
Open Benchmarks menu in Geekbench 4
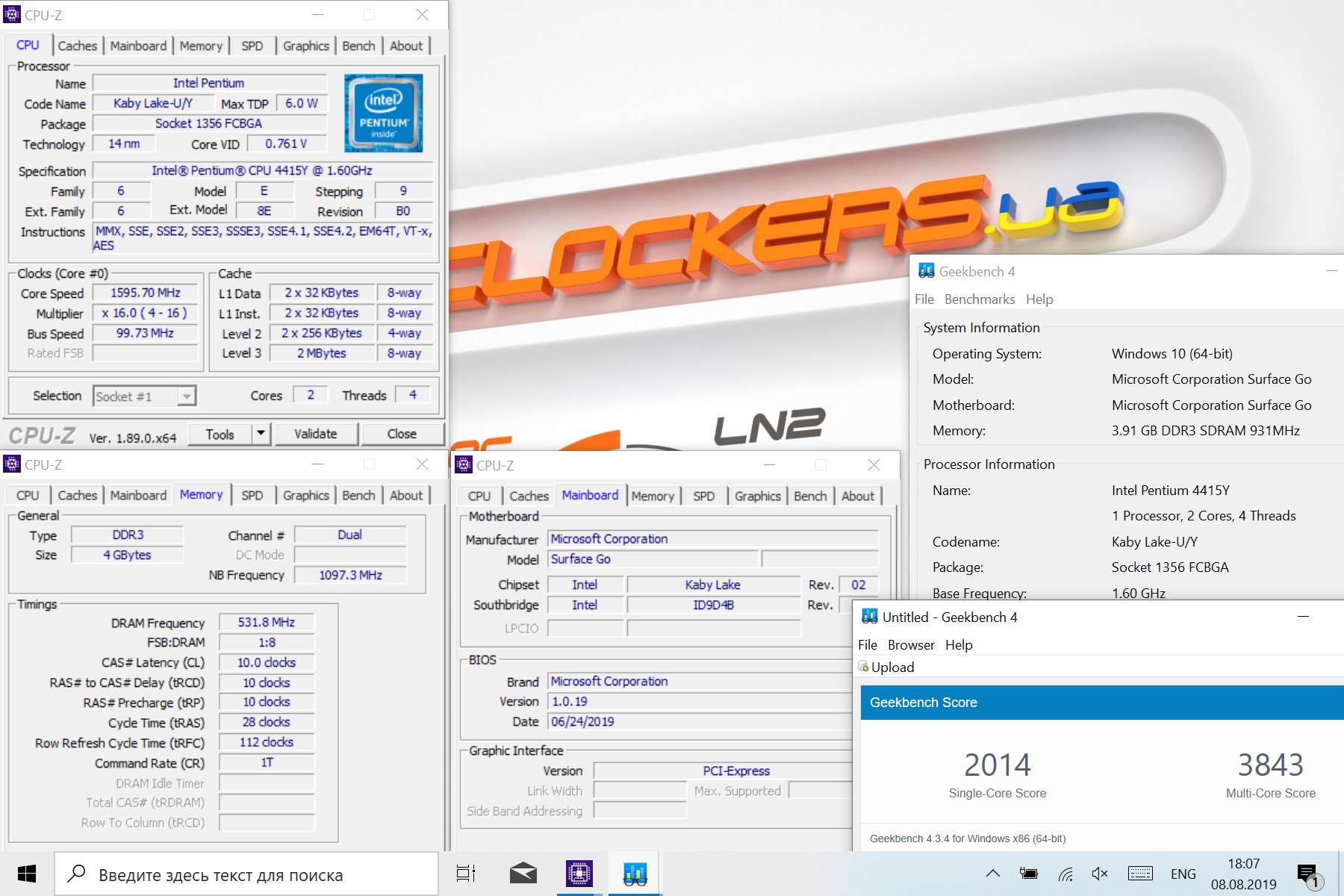click(x=980, y=299)
